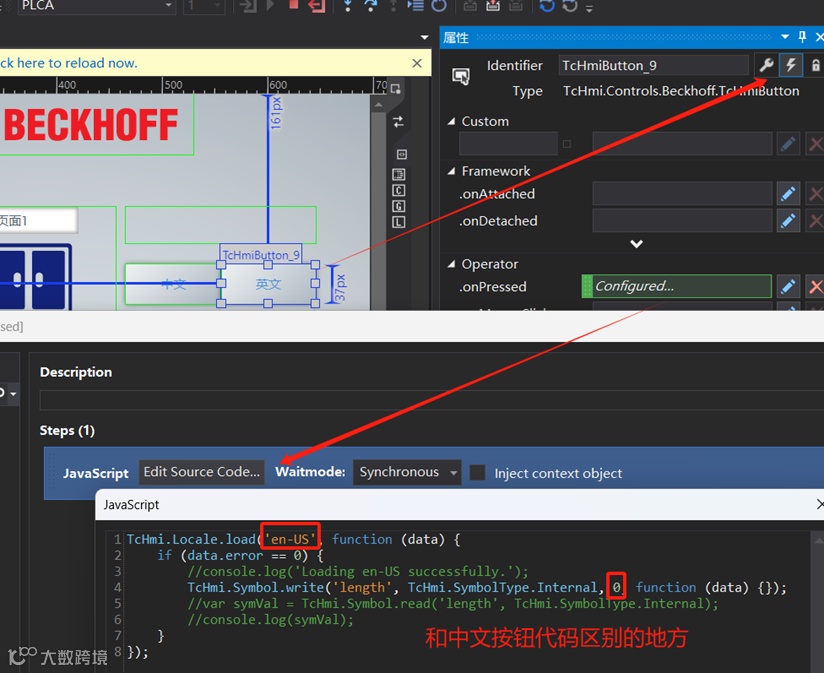Edit the .onPressed event with pencil icon

click(x=788, y=286)
